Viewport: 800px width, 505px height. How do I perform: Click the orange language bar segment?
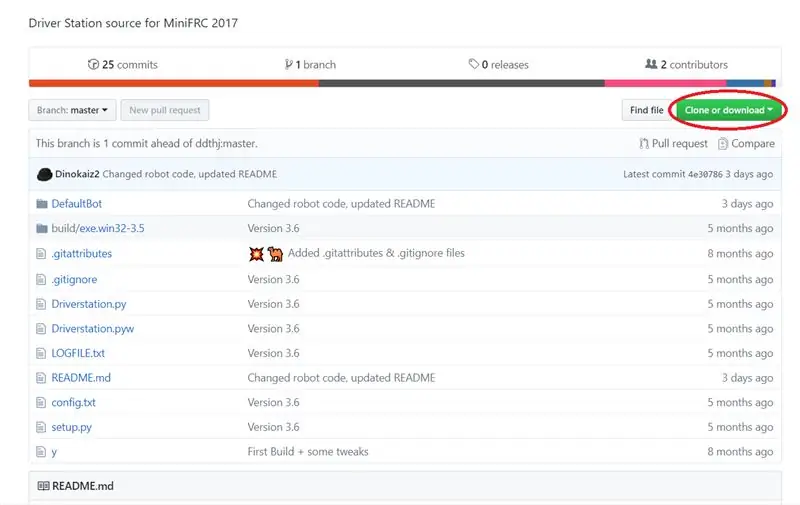[x=174, y=83]
